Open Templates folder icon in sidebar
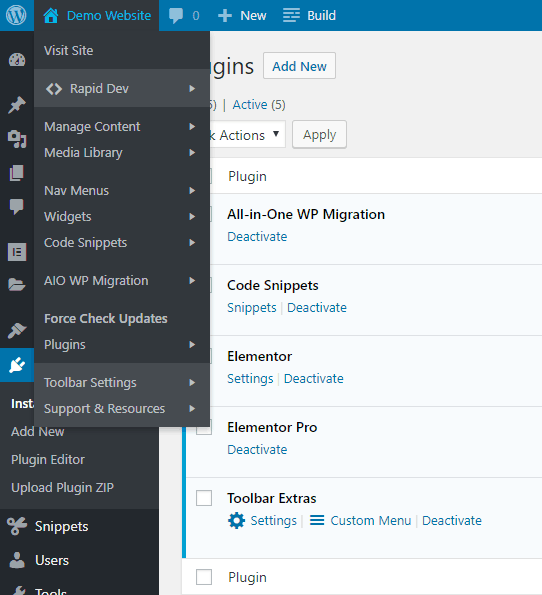Screen dimensions: 542x595 click(17, 285)
